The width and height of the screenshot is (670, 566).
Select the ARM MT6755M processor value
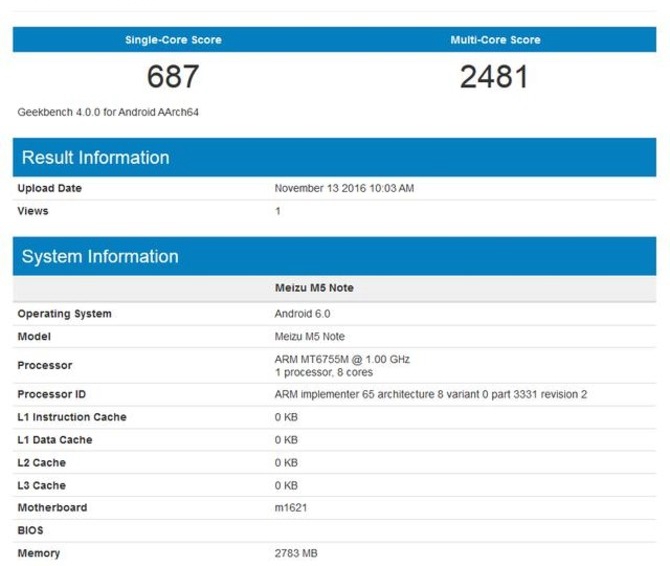pyautogui.click(x=342, y=359)
